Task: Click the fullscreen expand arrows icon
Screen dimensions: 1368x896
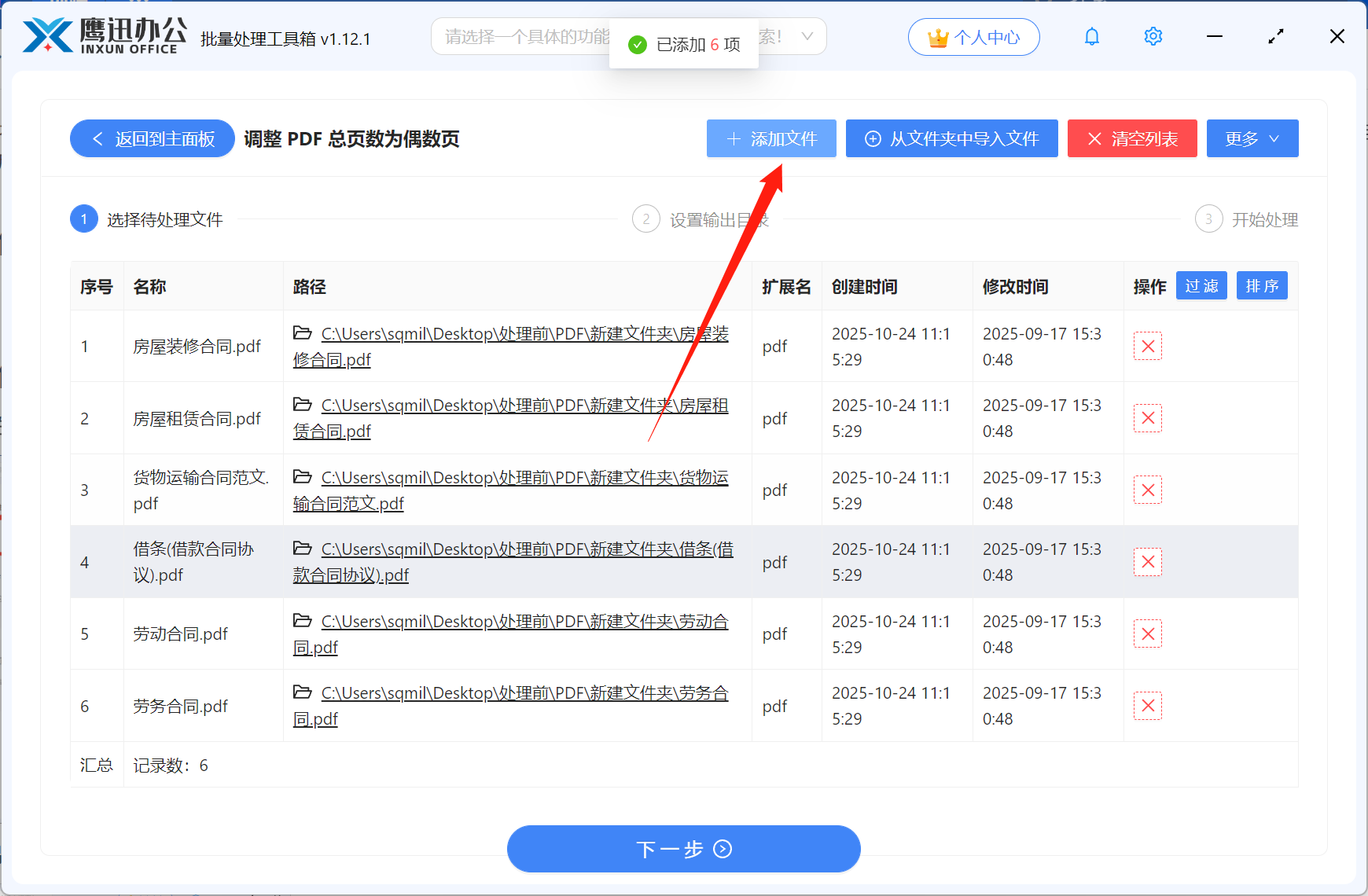Action: point(1276,36)
